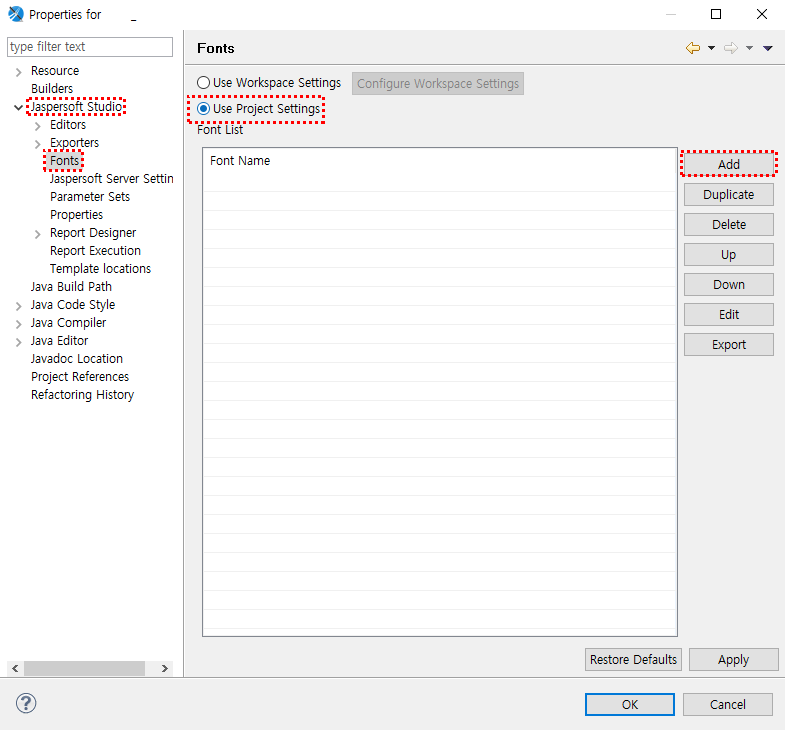The height and width of the screenshot is (730, 785).
Task: Click the Font Name column header
Action: coord(240,161)
